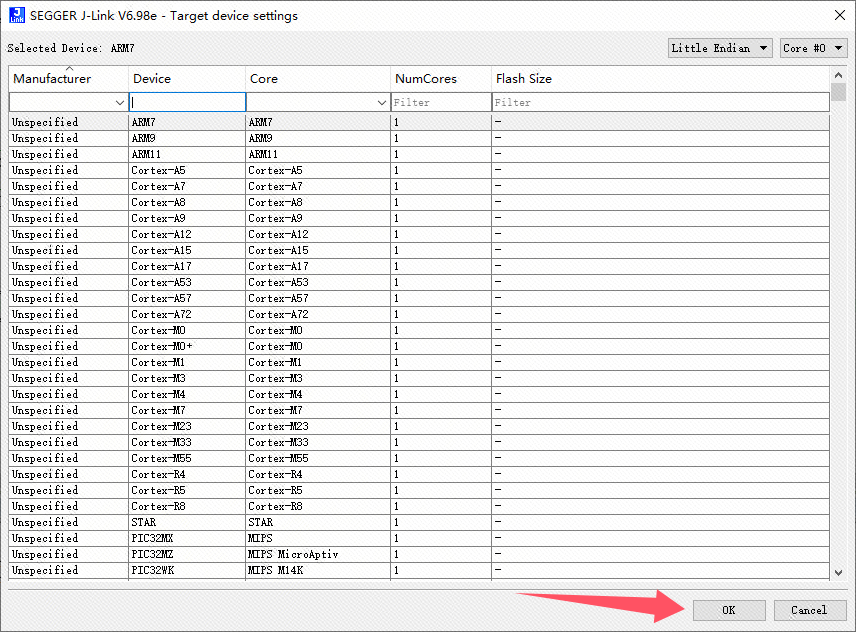Select the Cortex-A7 device row
This screenshot has width=856, height=632.
tap(419, 186)
